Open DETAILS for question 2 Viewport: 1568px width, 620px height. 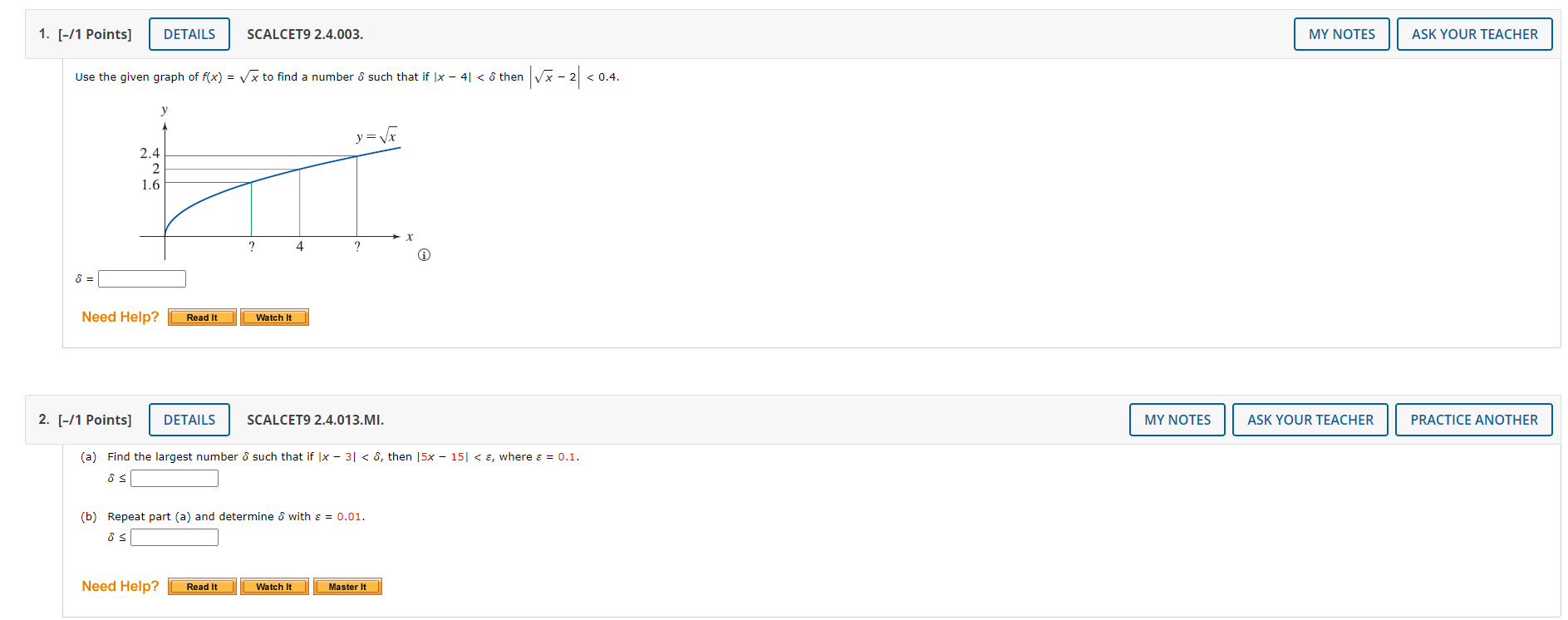pyautogui.click(x=189, y=420)
